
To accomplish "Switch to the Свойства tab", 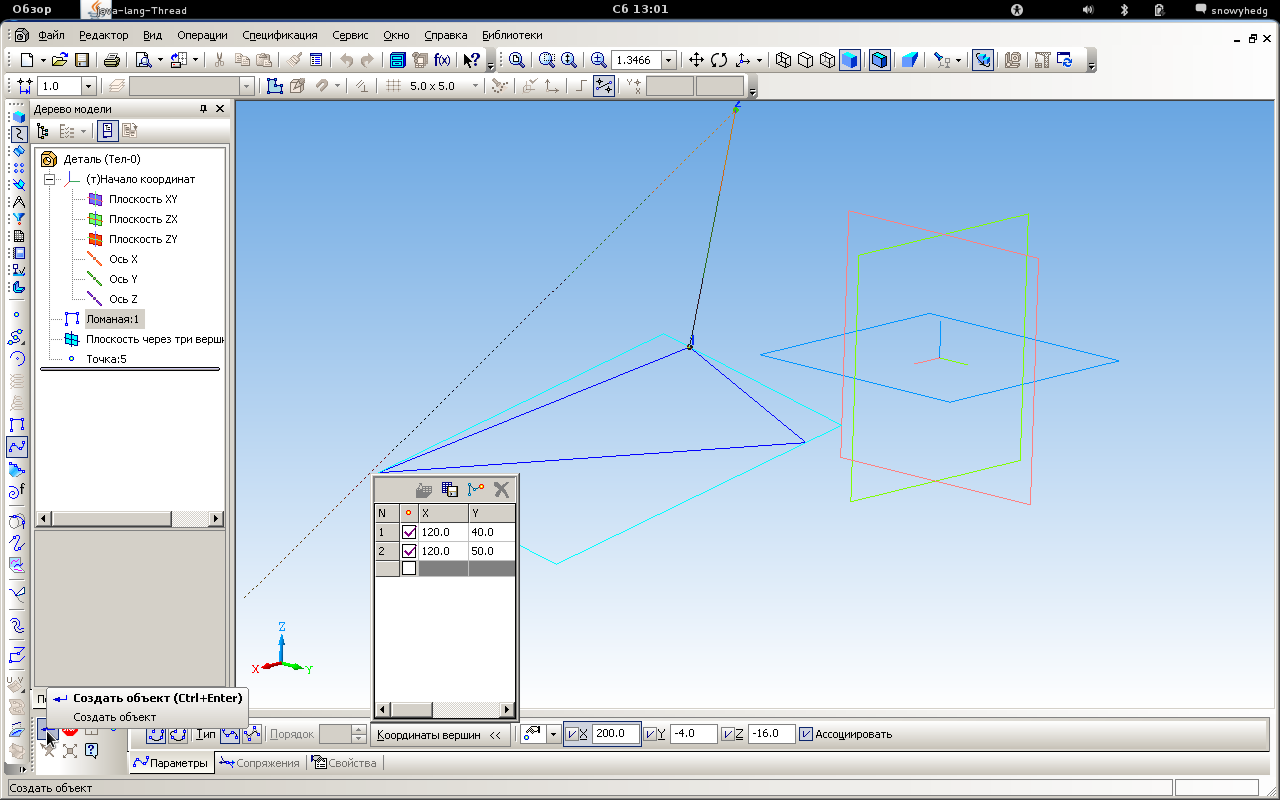I will (345, 763).
